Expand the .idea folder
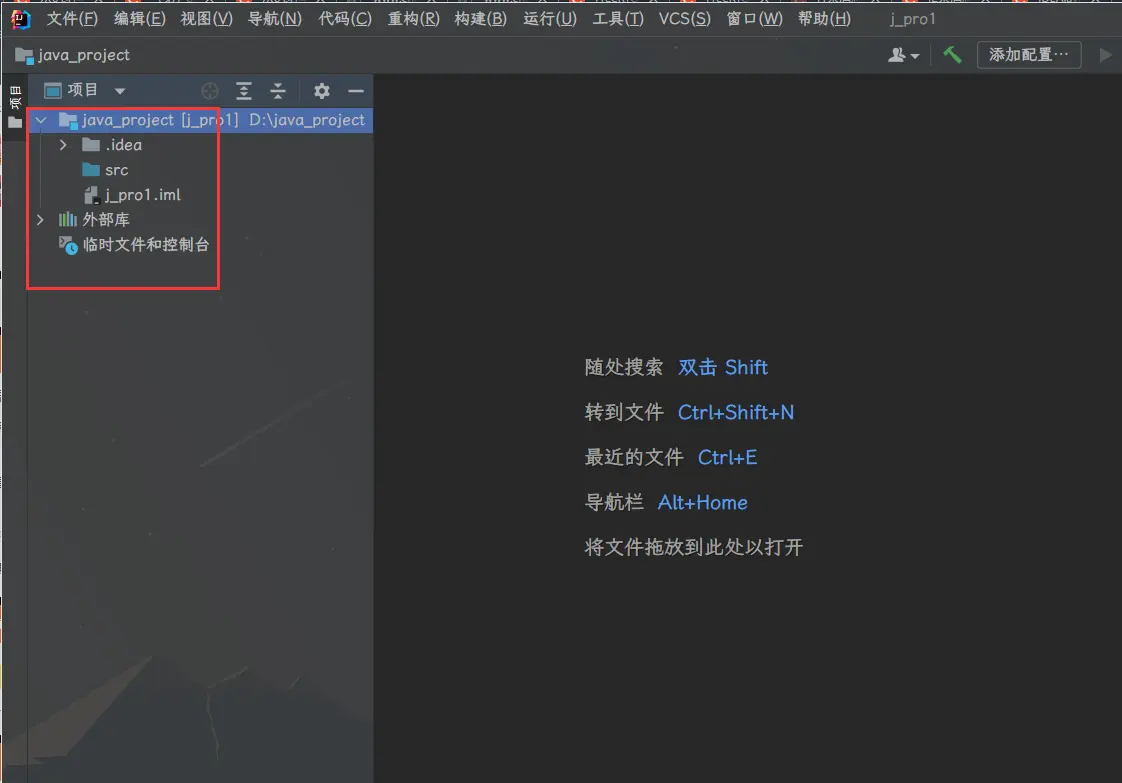The width and height of the screenshot is (1122, 783). (x=63, y=145)
